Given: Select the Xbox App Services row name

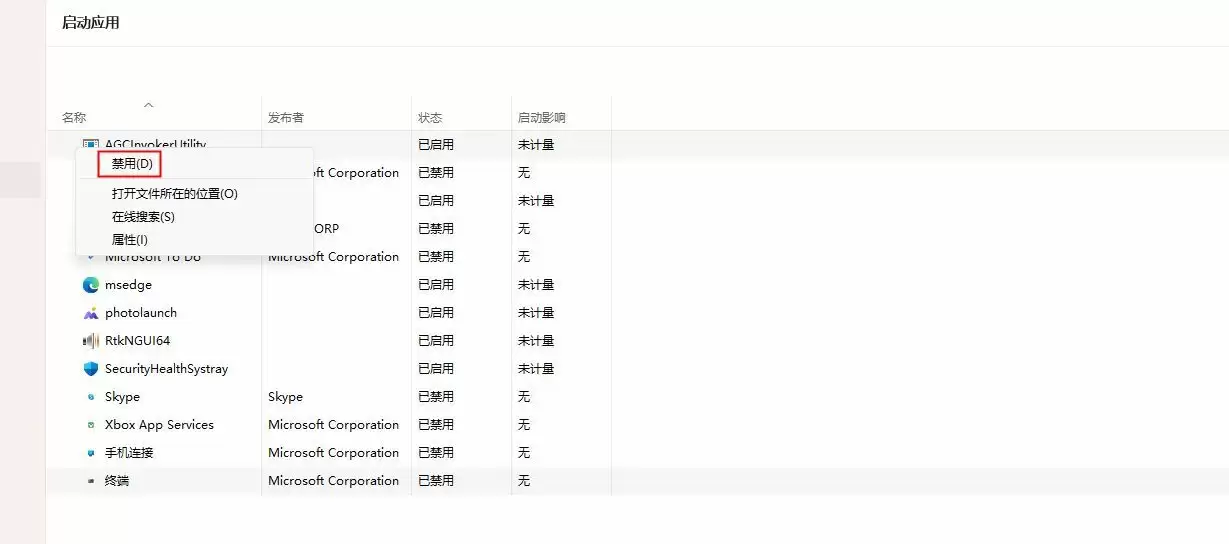Looking at the screenshot, I should point(159,425).
